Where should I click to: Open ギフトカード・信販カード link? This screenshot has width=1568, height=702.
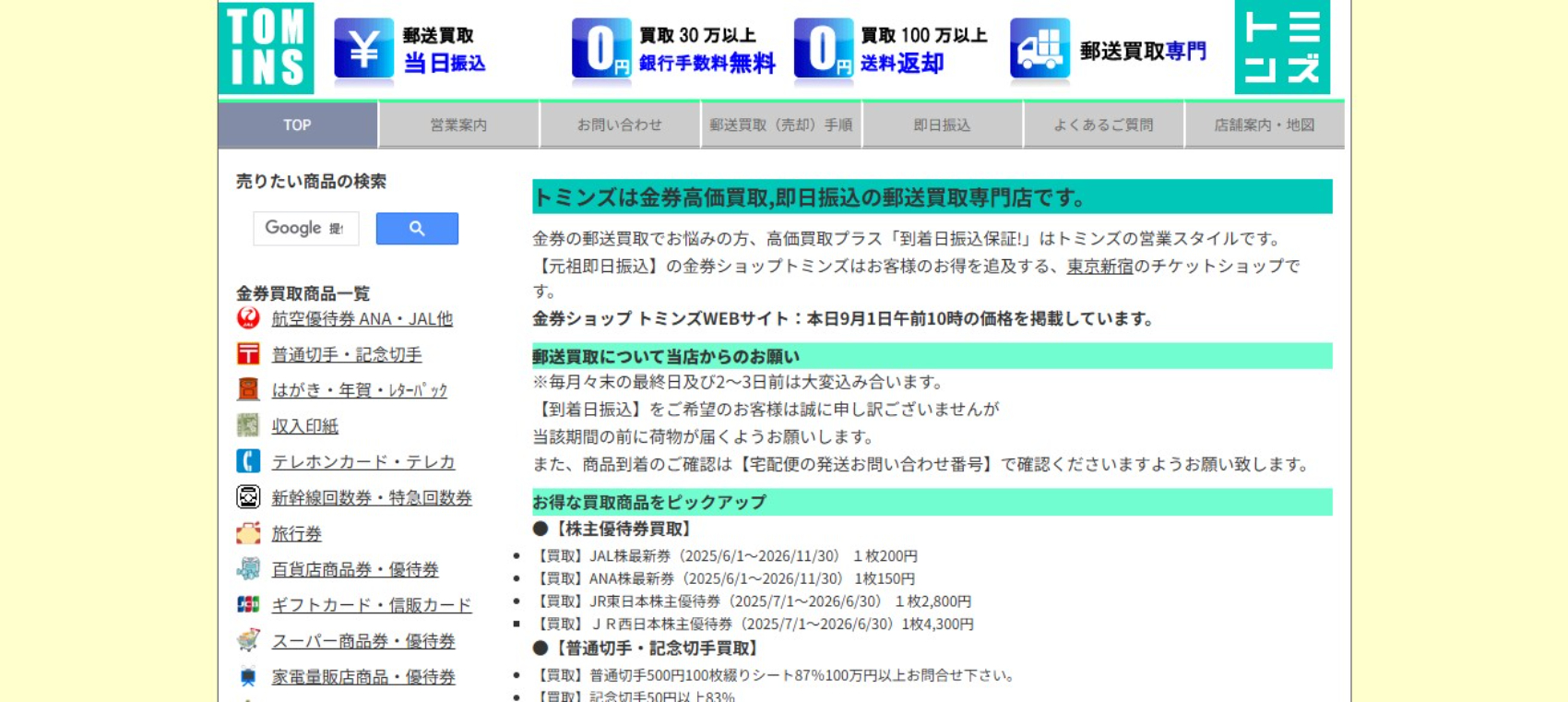point(372,605)
